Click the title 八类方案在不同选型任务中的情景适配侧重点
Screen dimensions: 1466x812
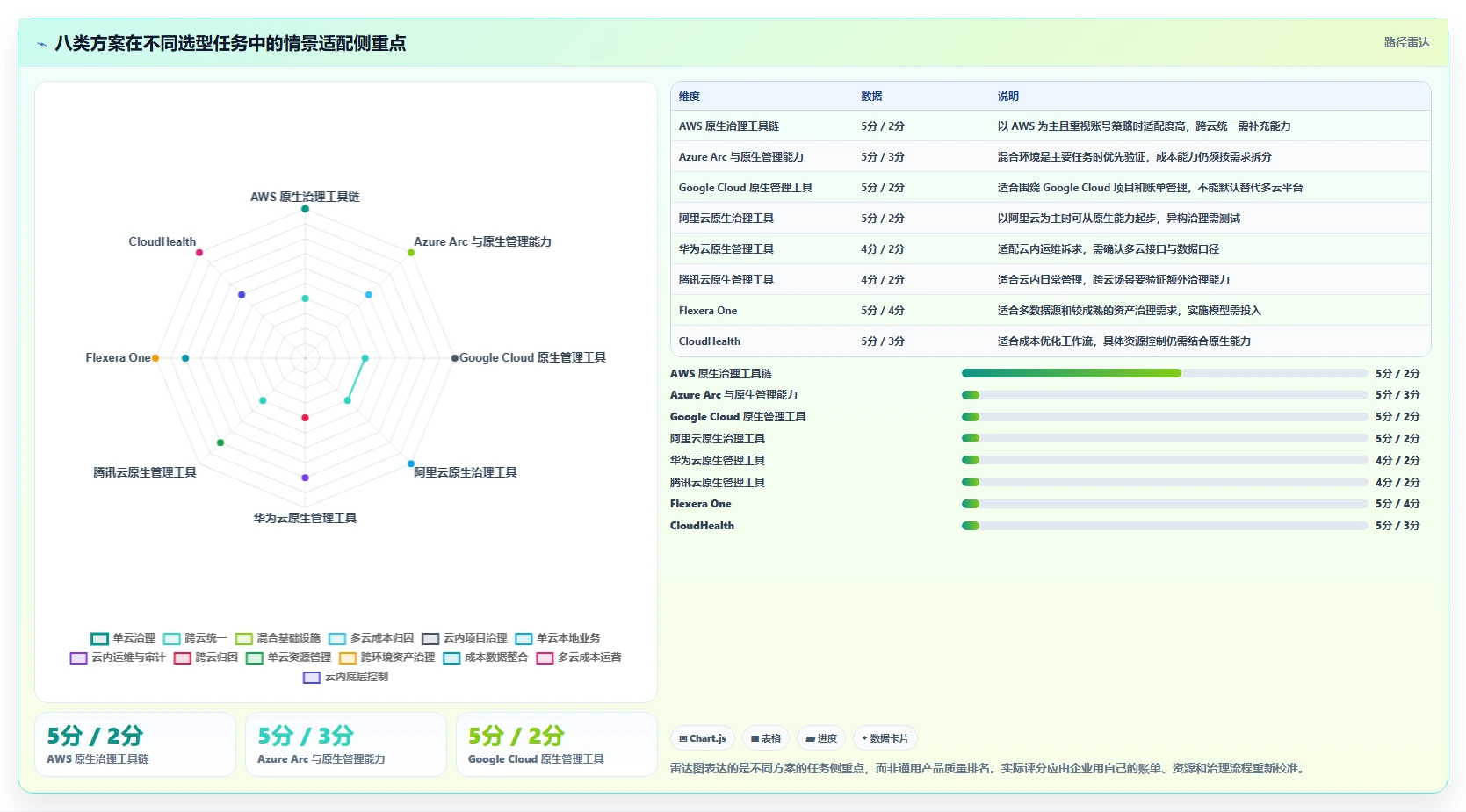point(230,43)
